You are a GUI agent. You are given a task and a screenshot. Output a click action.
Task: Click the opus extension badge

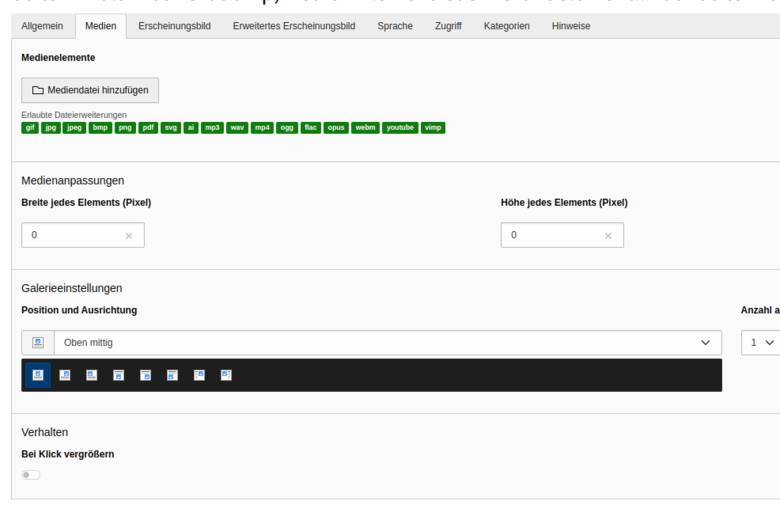(x=336, y=128)
